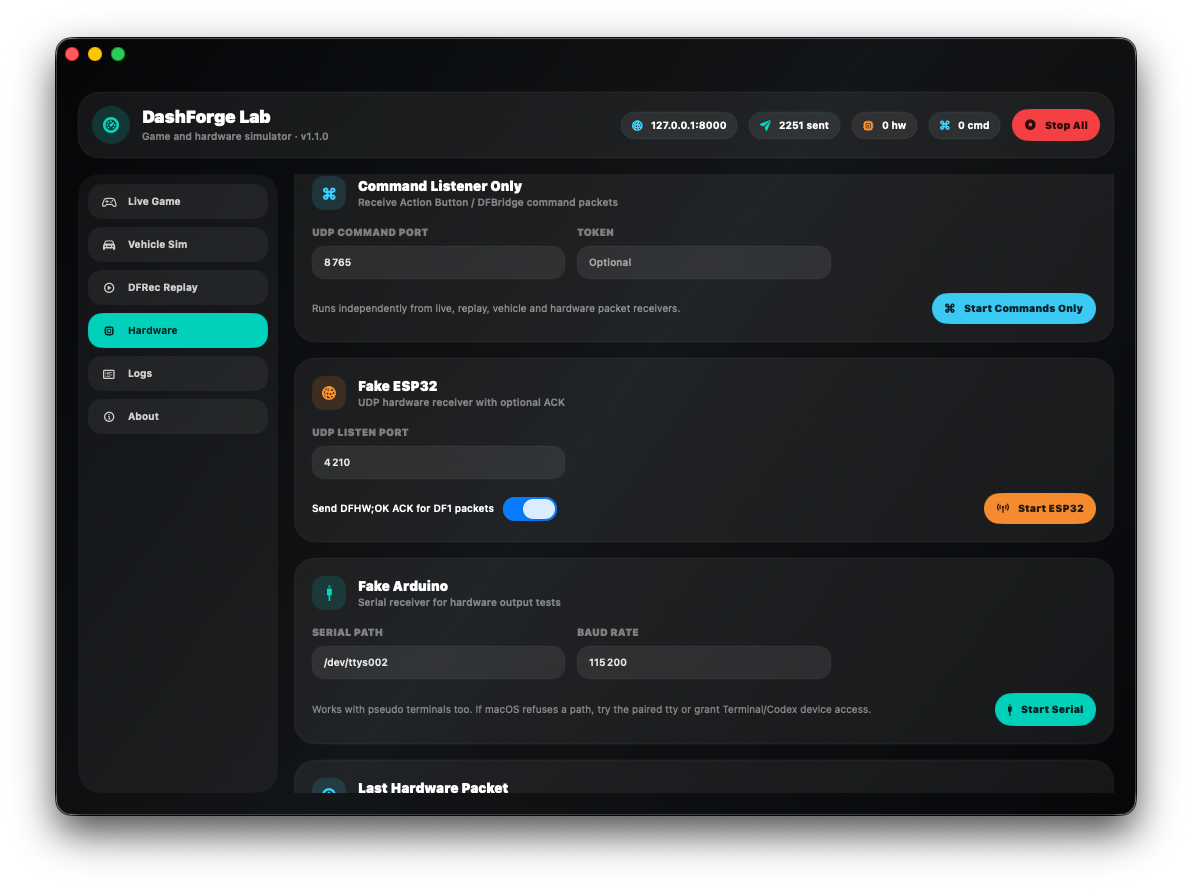The height and width of the screenshot is (889, 1192).
Task: Select the Logs sidebar item
Action: [x=178, y=373]
